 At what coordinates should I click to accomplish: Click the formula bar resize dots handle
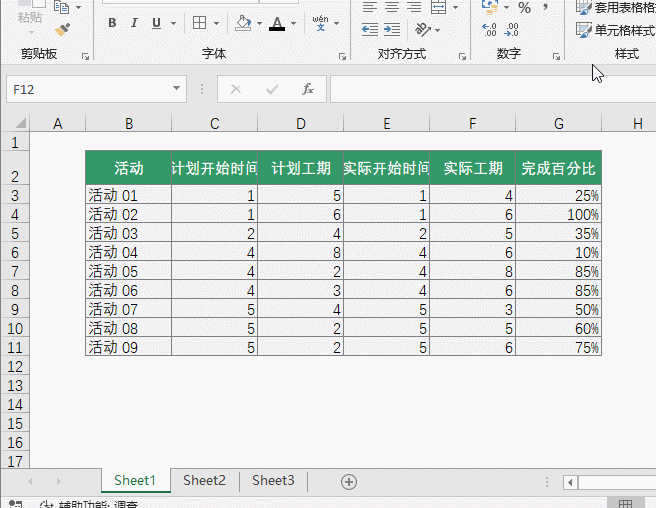[x=202, y=89]
